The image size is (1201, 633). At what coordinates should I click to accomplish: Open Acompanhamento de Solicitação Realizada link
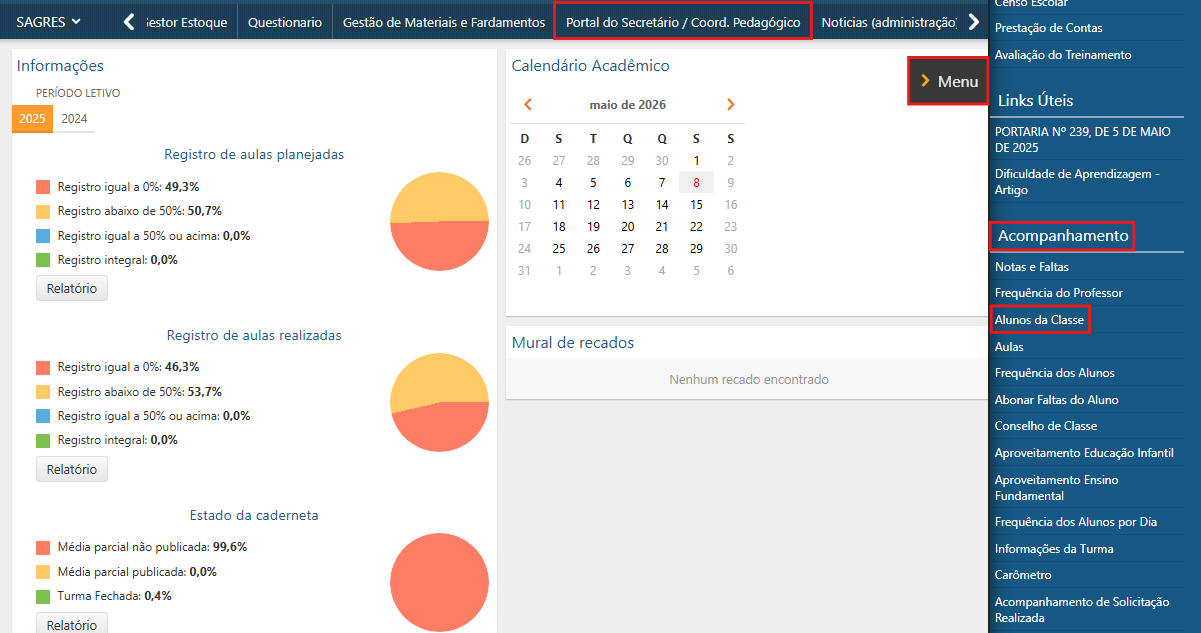pyautogui.click(x=1082, y=610)
